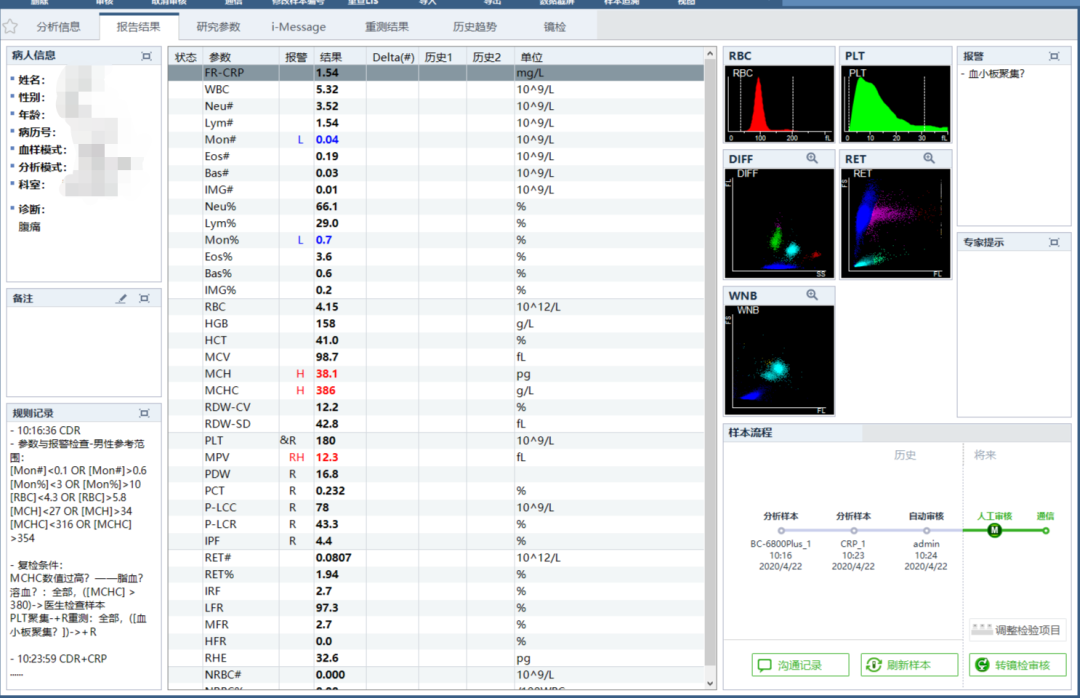The width and height of the screenshot is (1080, 698).
Task: Zoom into the DIFF scattergram
Action: pos(812,158)
